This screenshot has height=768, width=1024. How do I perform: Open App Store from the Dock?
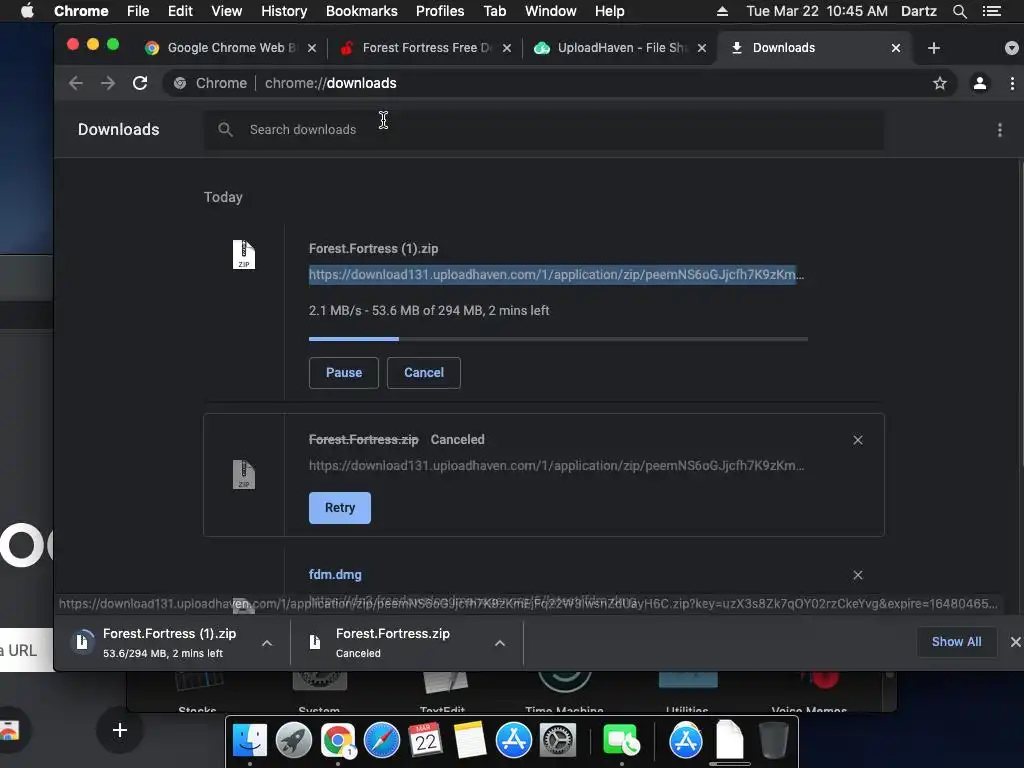coord(513,741)
